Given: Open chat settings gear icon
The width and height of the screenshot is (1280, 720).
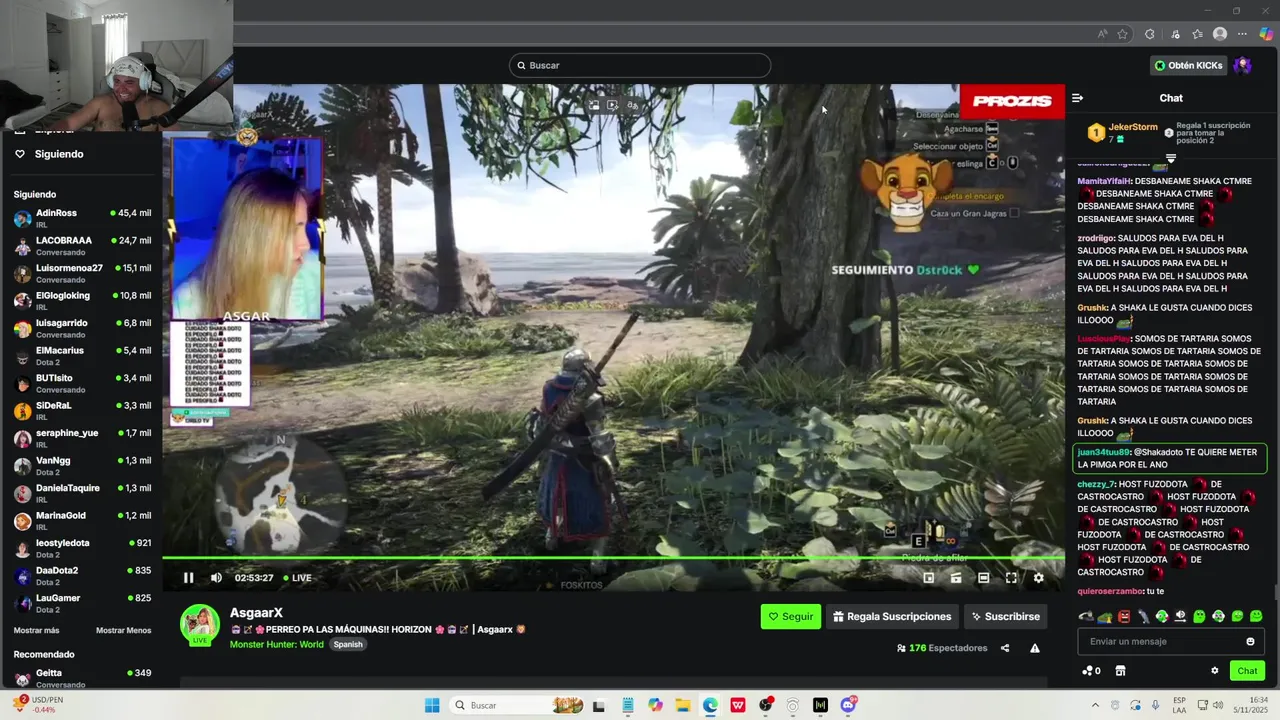Looking at the screenshot, I should pos(1215,671).
